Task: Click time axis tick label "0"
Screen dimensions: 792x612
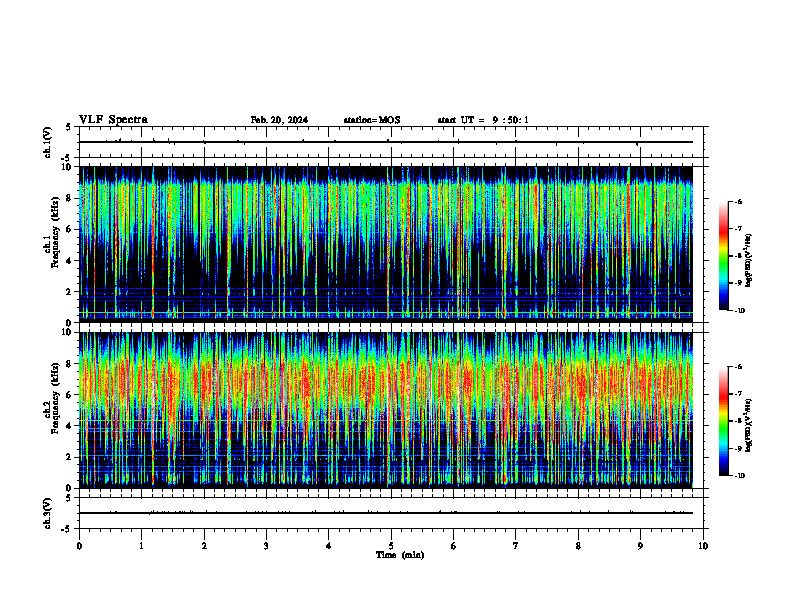Action: point(79,546)
